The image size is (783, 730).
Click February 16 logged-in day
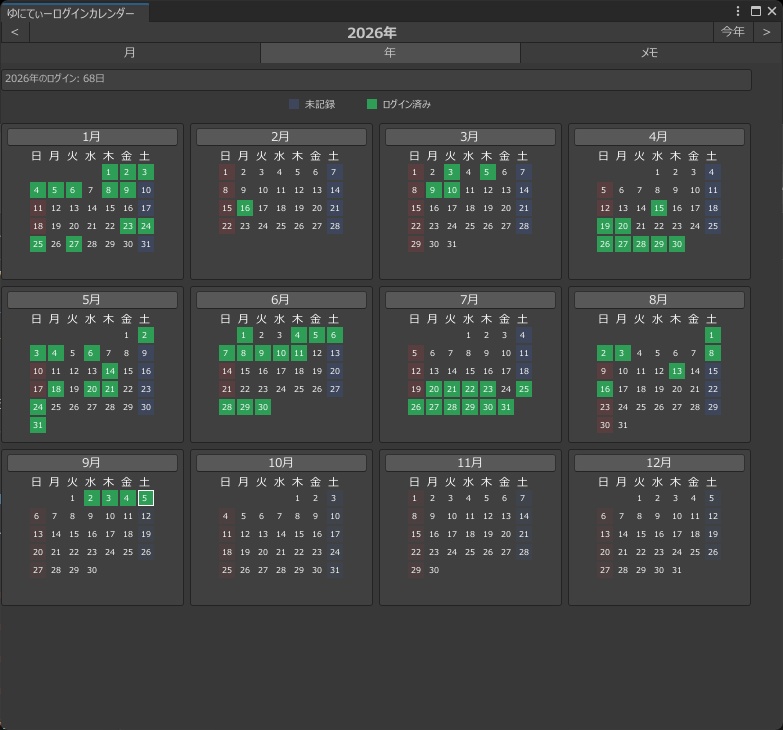tap(244, 208)
